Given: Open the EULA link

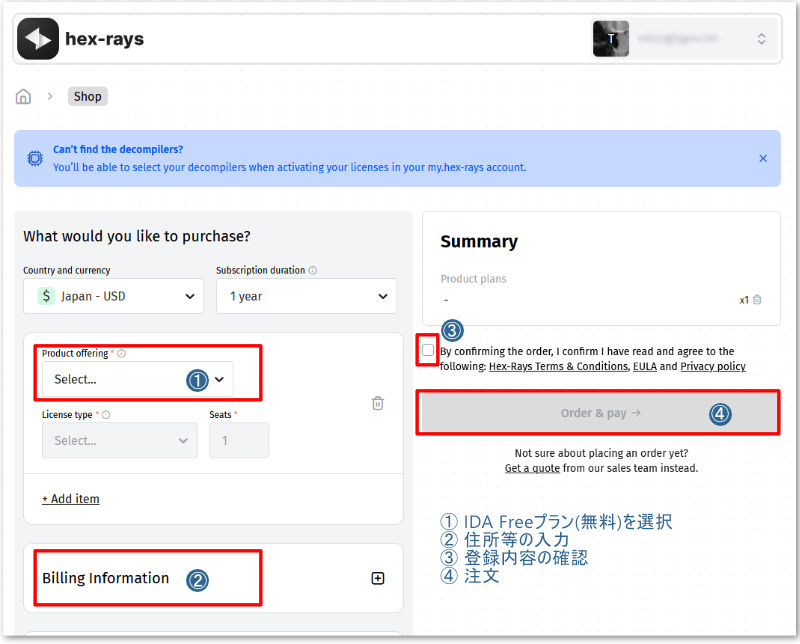Looking at the screenshot, I should click(645, 366).
